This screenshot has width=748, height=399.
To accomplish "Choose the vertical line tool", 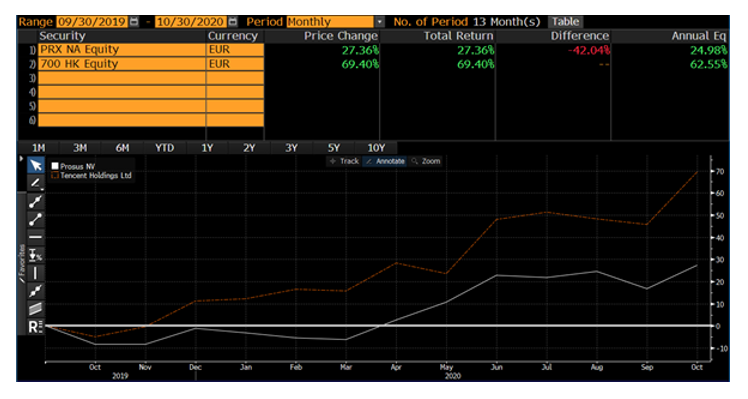I will [36, 273].
